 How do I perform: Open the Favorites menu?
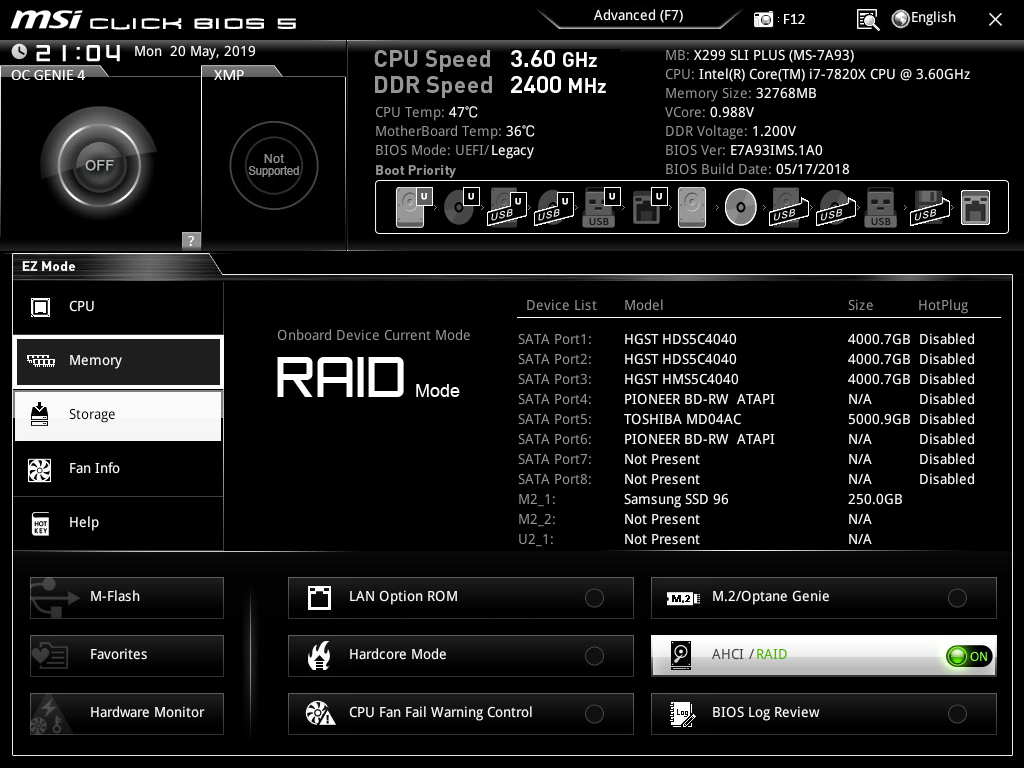[x=127, y=655]
